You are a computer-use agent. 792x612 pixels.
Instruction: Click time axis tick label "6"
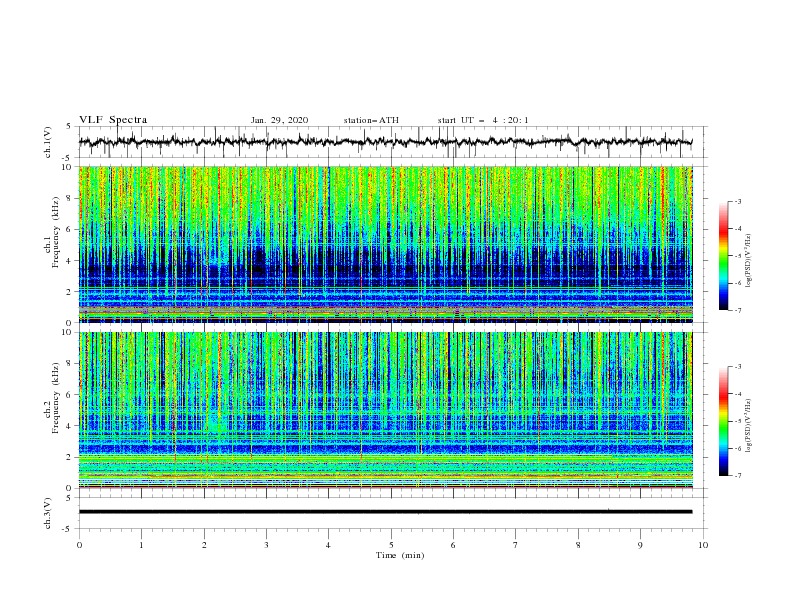(453, 545)
